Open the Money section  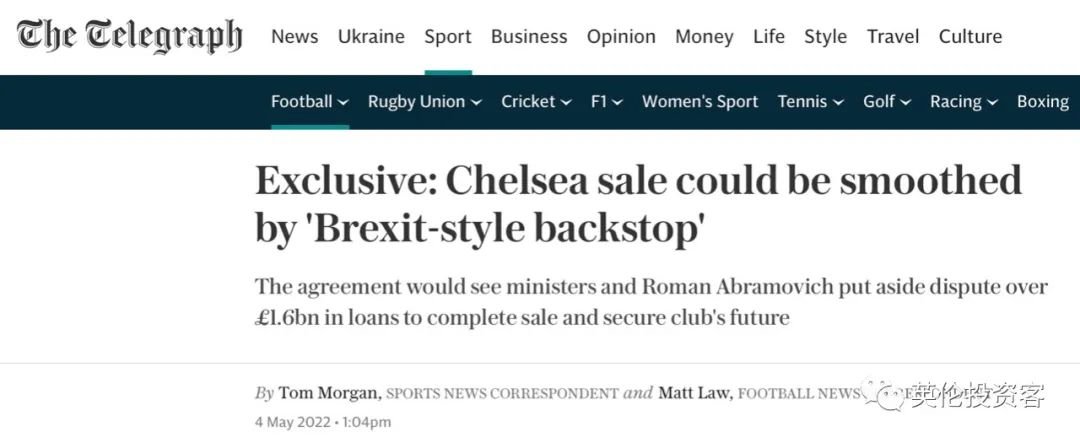(704, 37)
